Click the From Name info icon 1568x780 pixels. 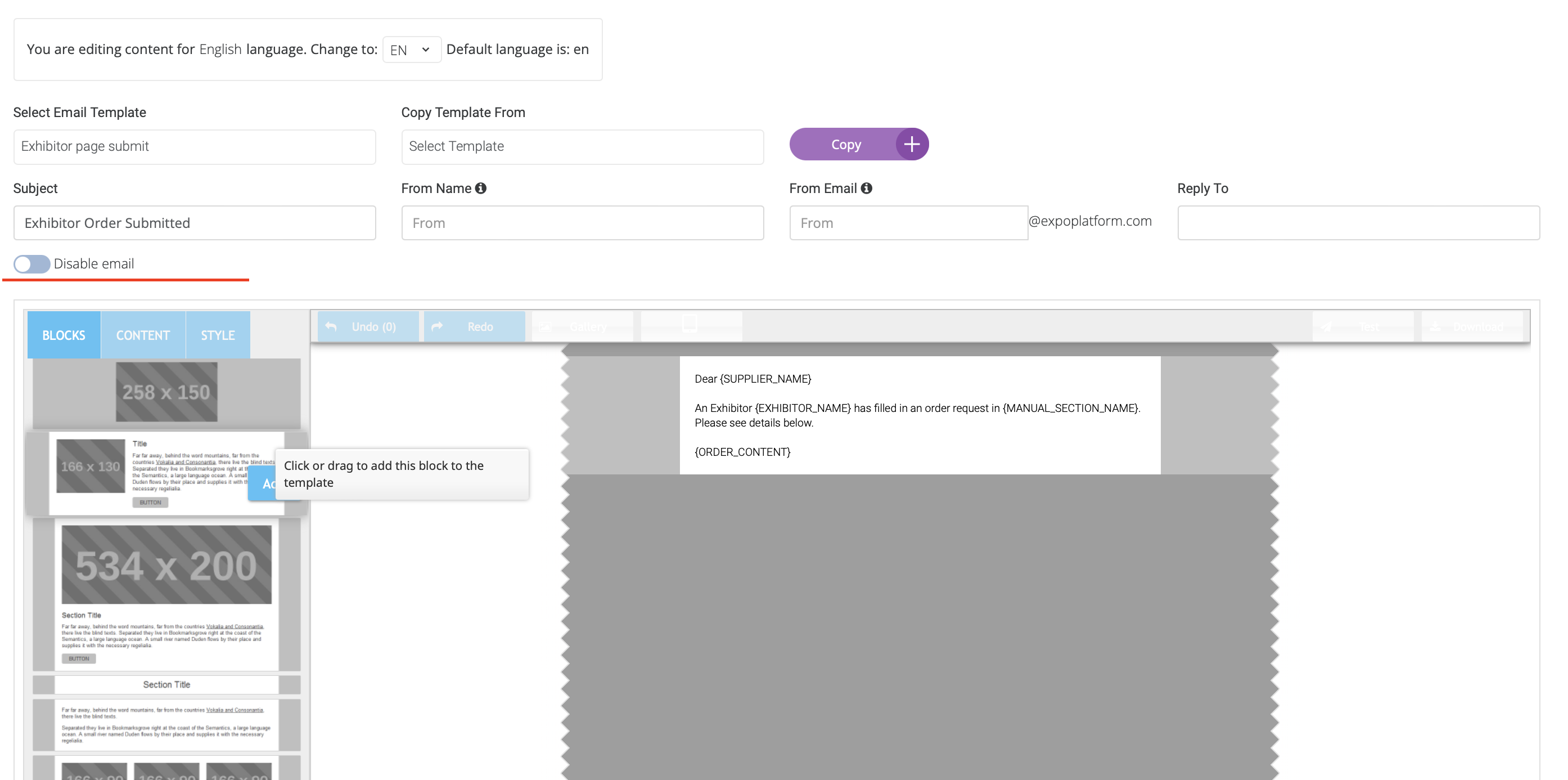(481, 189)
